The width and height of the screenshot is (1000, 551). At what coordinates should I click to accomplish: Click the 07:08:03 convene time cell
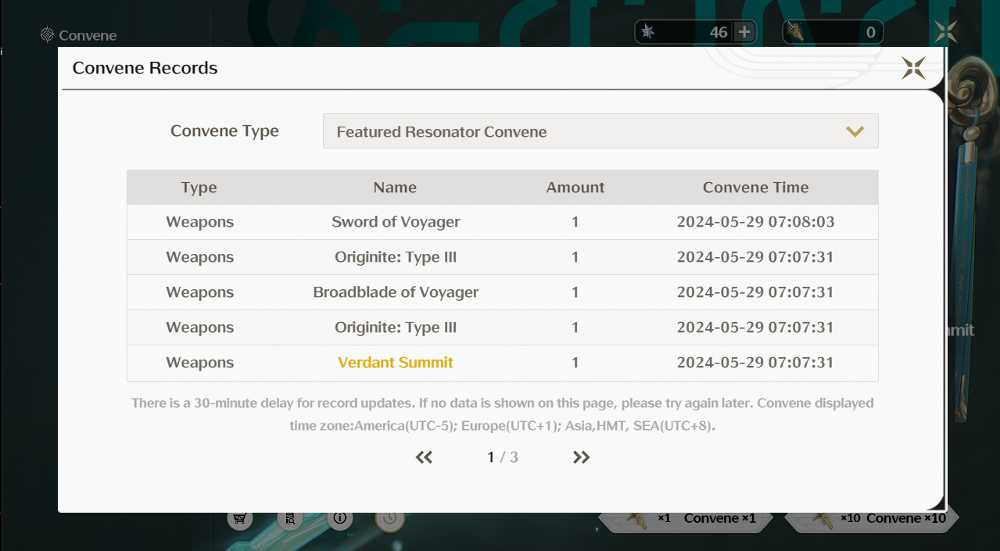pyautogui.click(x=756, y=222)
